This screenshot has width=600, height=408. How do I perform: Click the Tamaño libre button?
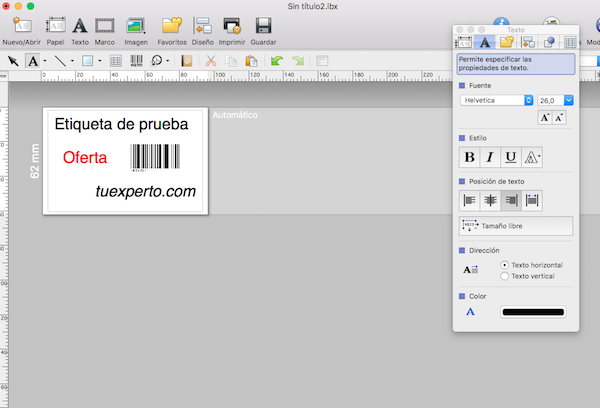[516, 226]
